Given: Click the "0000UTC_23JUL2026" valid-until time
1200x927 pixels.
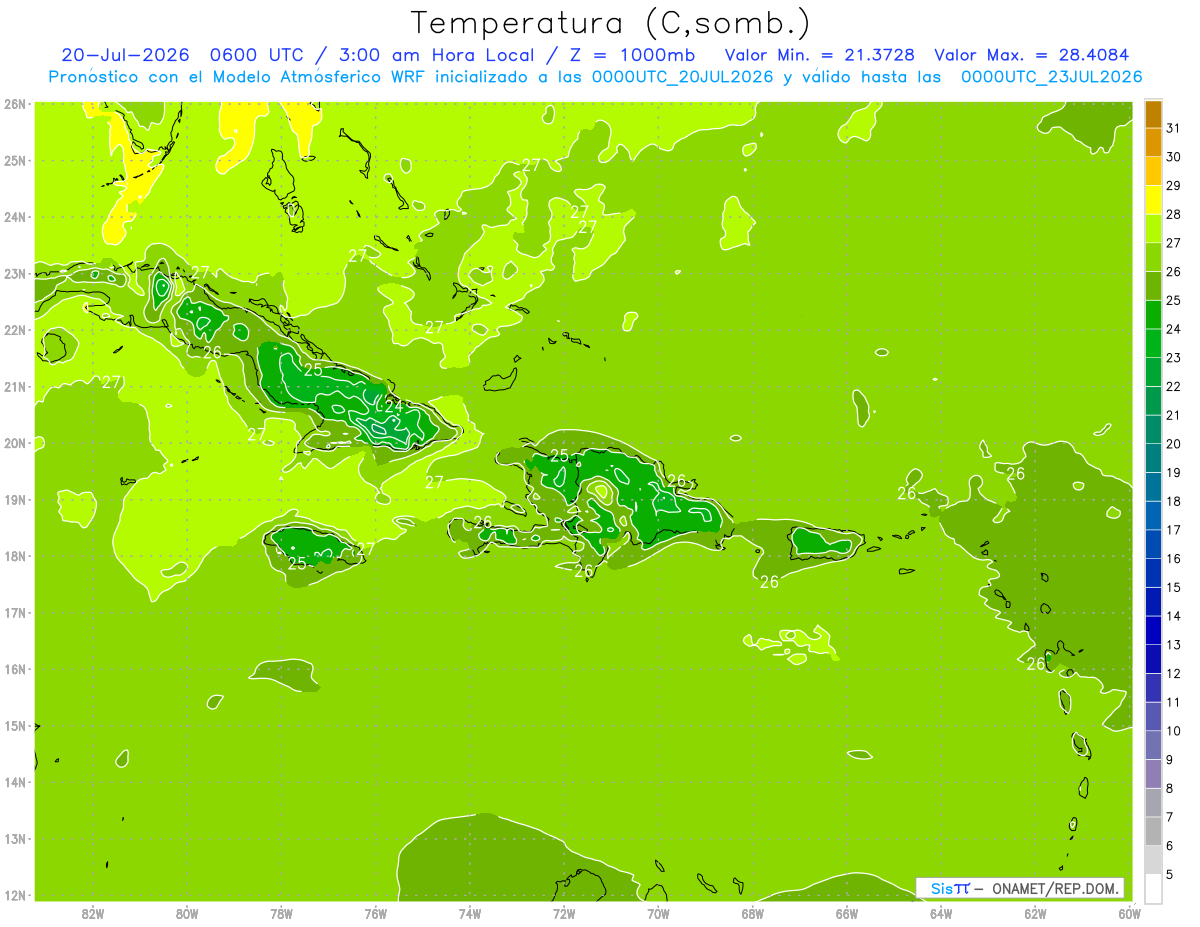Looking at the screenshot, I should [1051, 77].
